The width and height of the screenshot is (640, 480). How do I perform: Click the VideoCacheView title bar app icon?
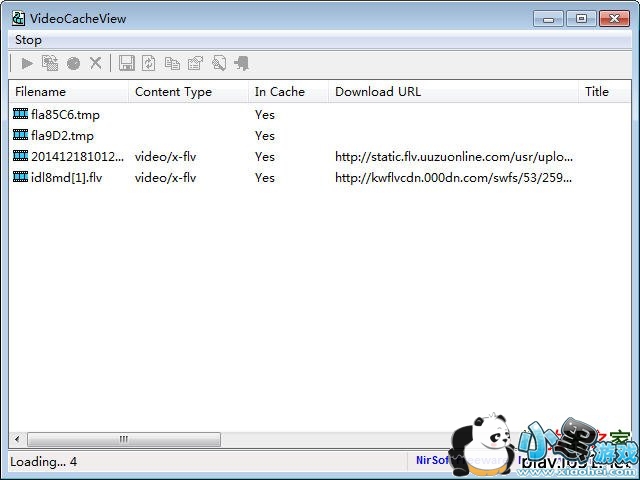18,18
